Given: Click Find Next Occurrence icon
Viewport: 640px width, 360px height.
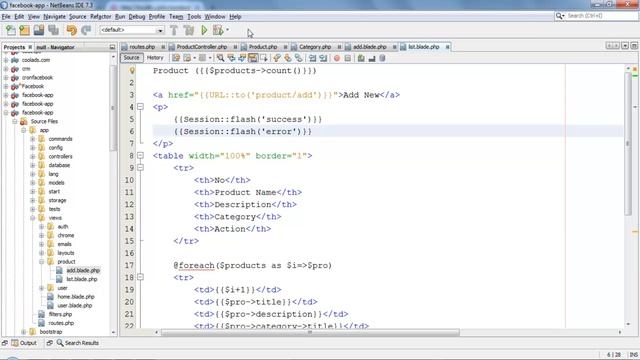Looking at the screenshot, I should coord(242,58).
